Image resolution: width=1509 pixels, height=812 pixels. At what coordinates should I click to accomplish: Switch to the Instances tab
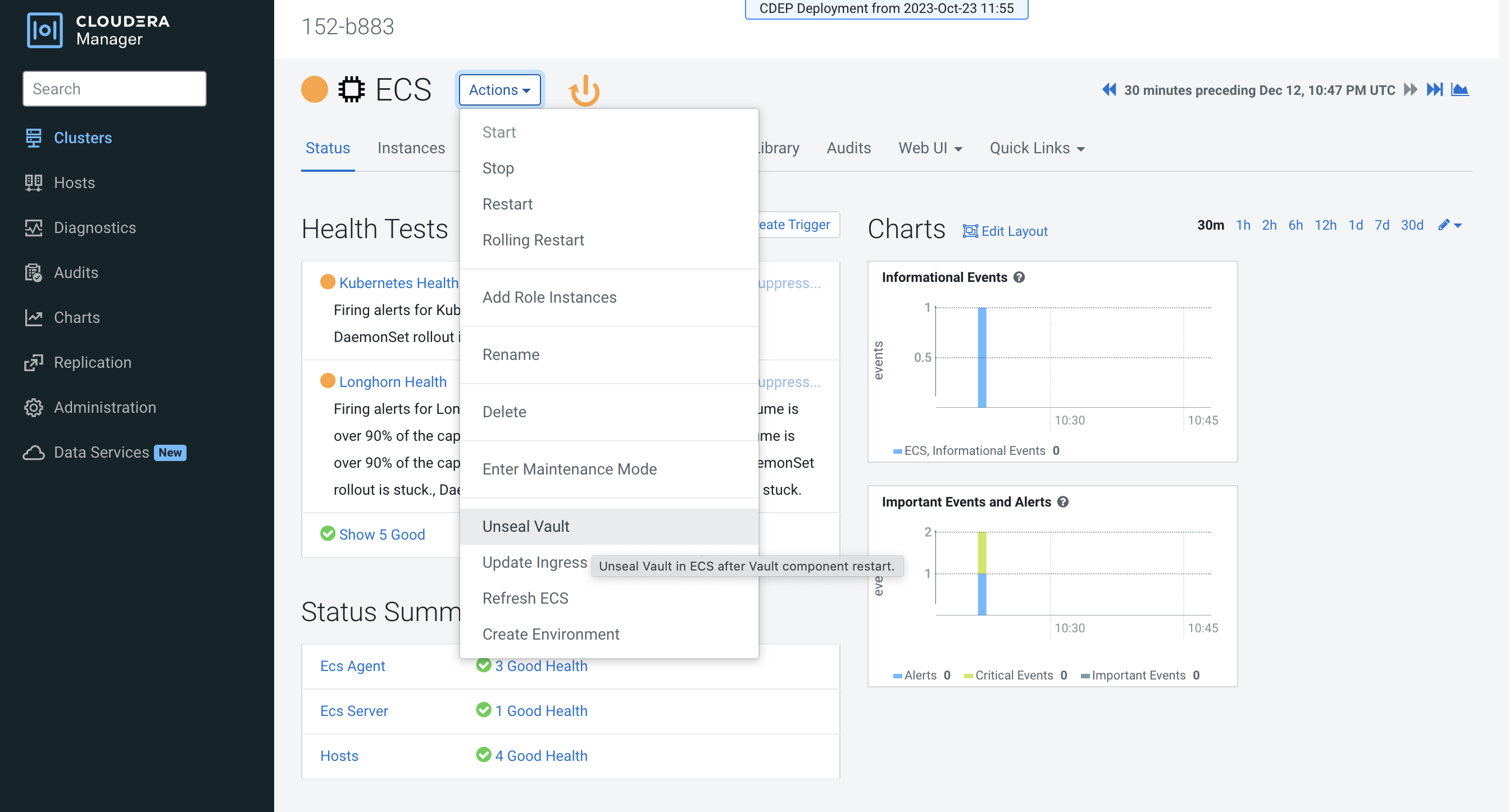tap(411, 148)
